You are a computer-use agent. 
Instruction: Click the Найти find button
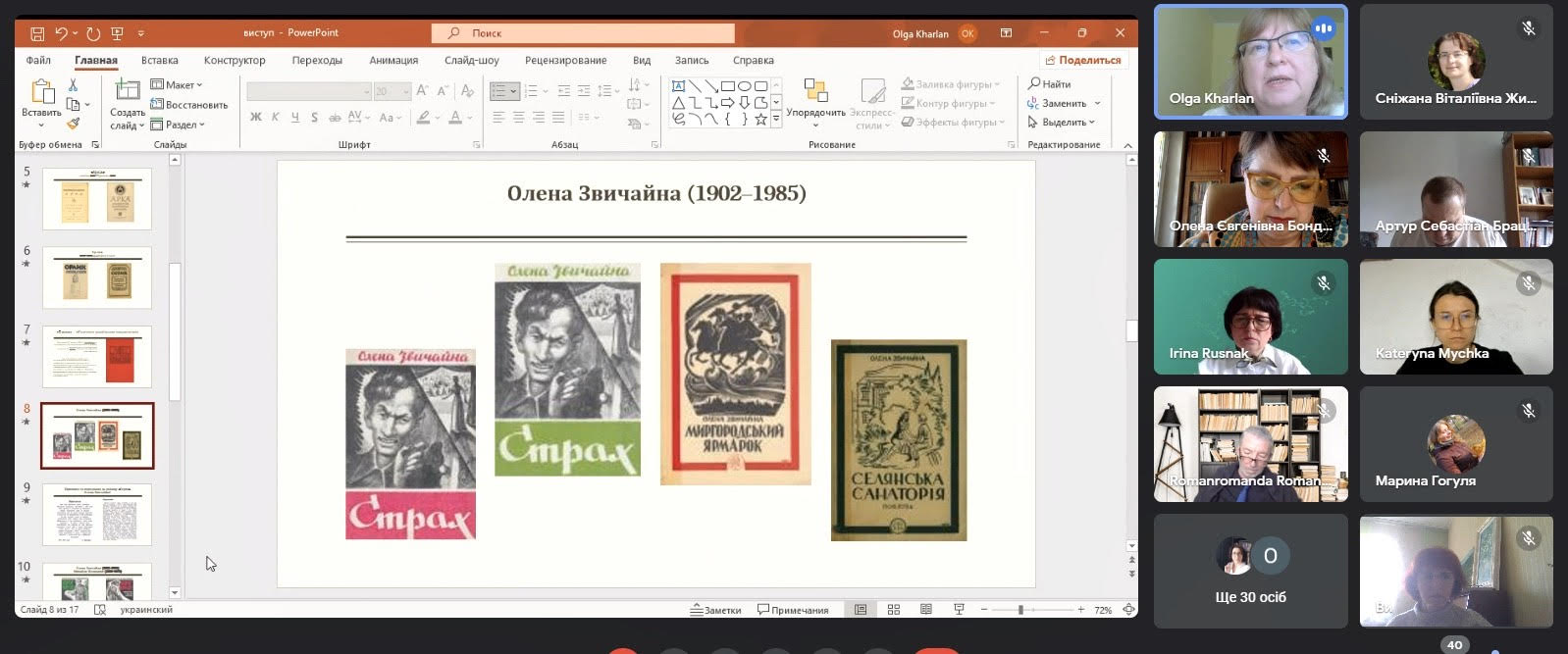(x=1049, y=84)
